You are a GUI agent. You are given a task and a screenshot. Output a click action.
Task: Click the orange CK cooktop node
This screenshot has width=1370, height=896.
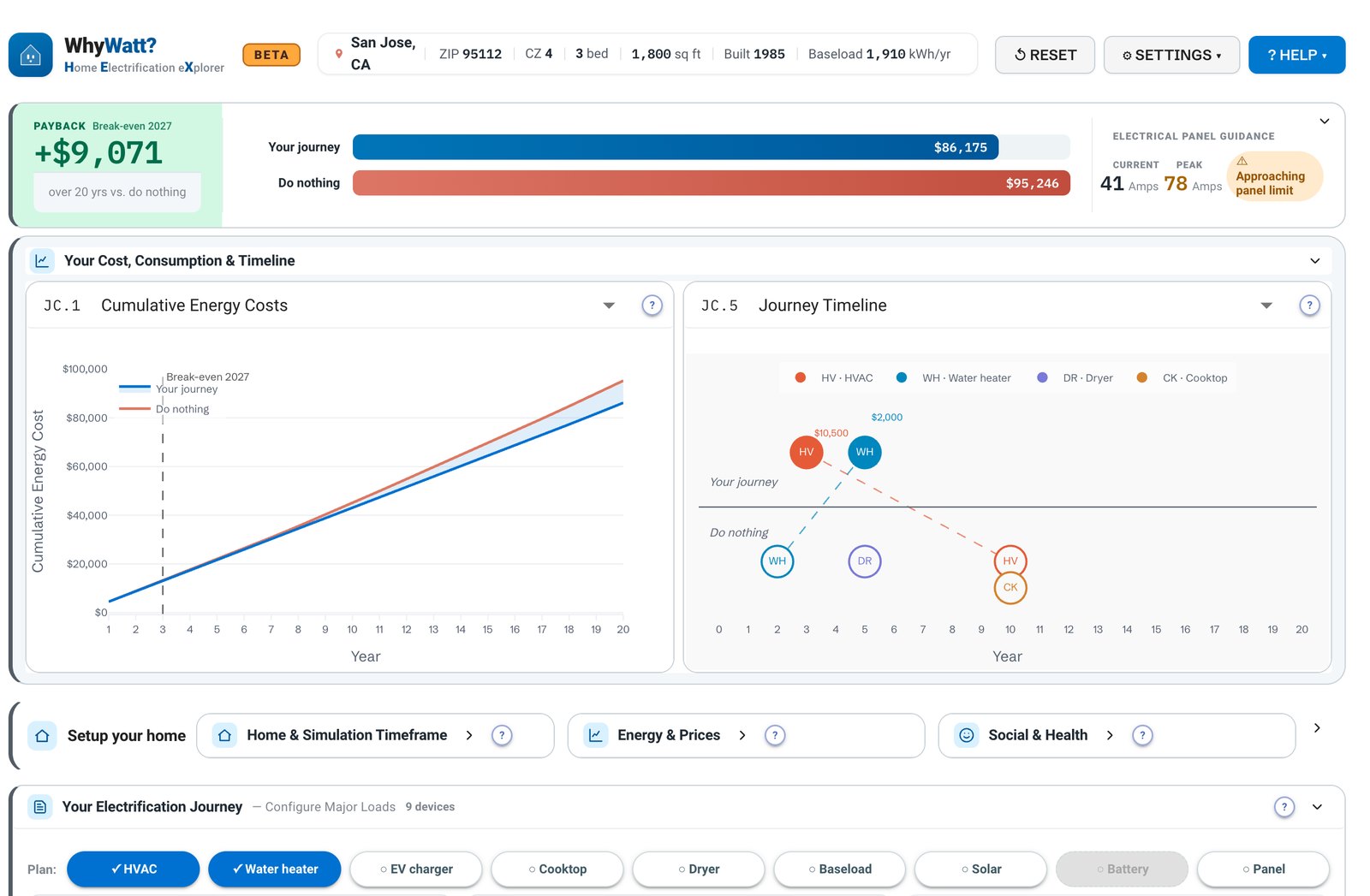pos(1010,587)
